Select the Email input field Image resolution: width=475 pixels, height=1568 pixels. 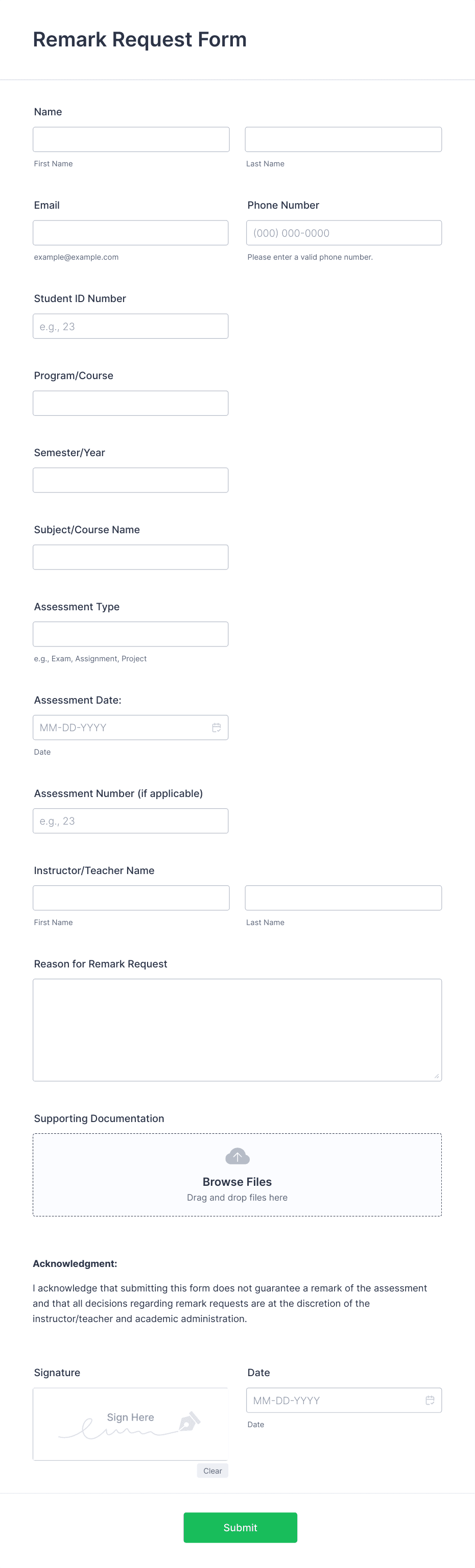(131, 232)
